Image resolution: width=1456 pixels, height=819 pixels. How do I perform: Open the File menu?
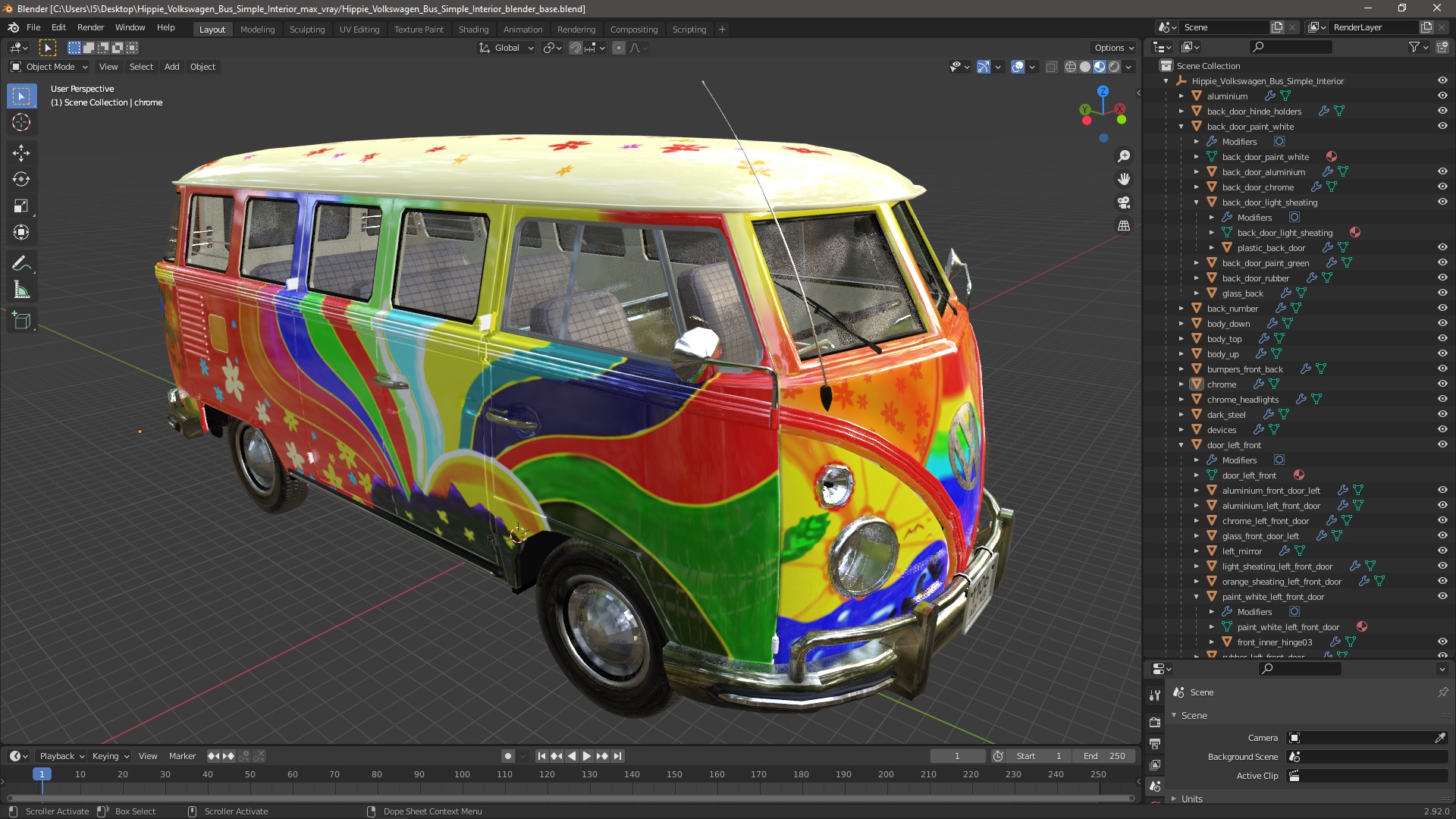click(x=33, y=27)
